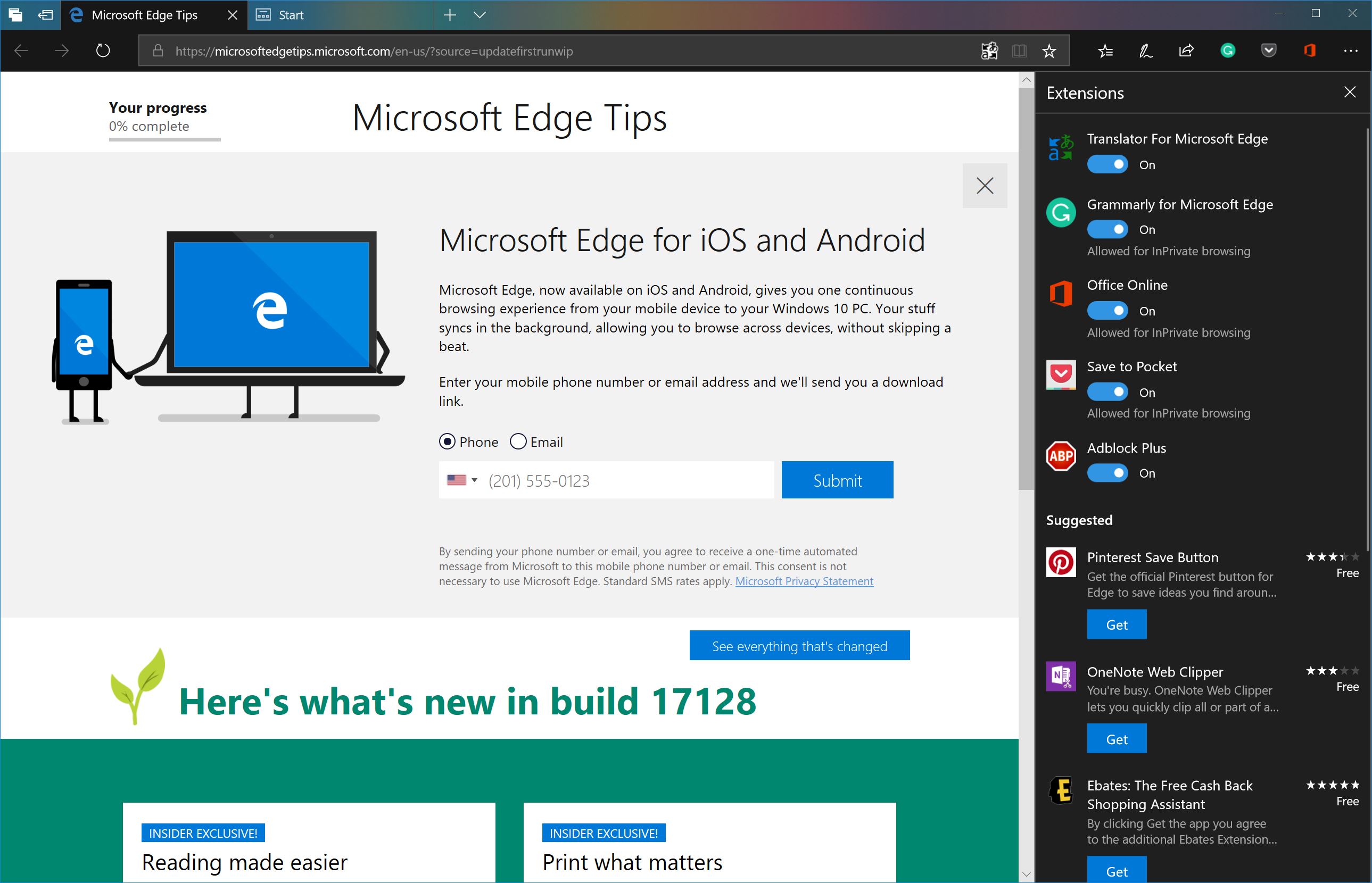Submit the phone number

point(837,480)
